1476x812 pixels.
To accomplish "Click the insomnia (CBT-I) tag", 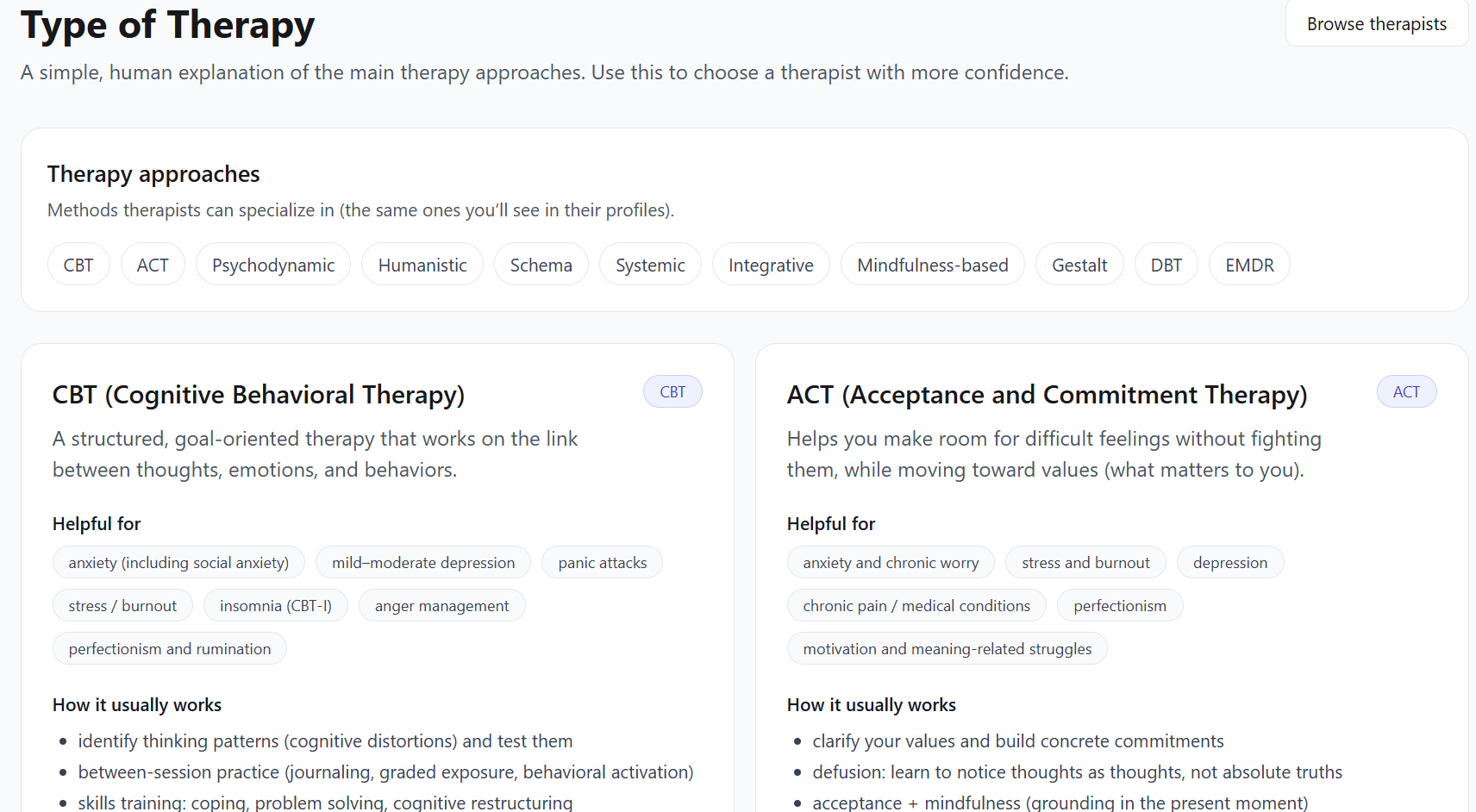I will tap(275, 606).
